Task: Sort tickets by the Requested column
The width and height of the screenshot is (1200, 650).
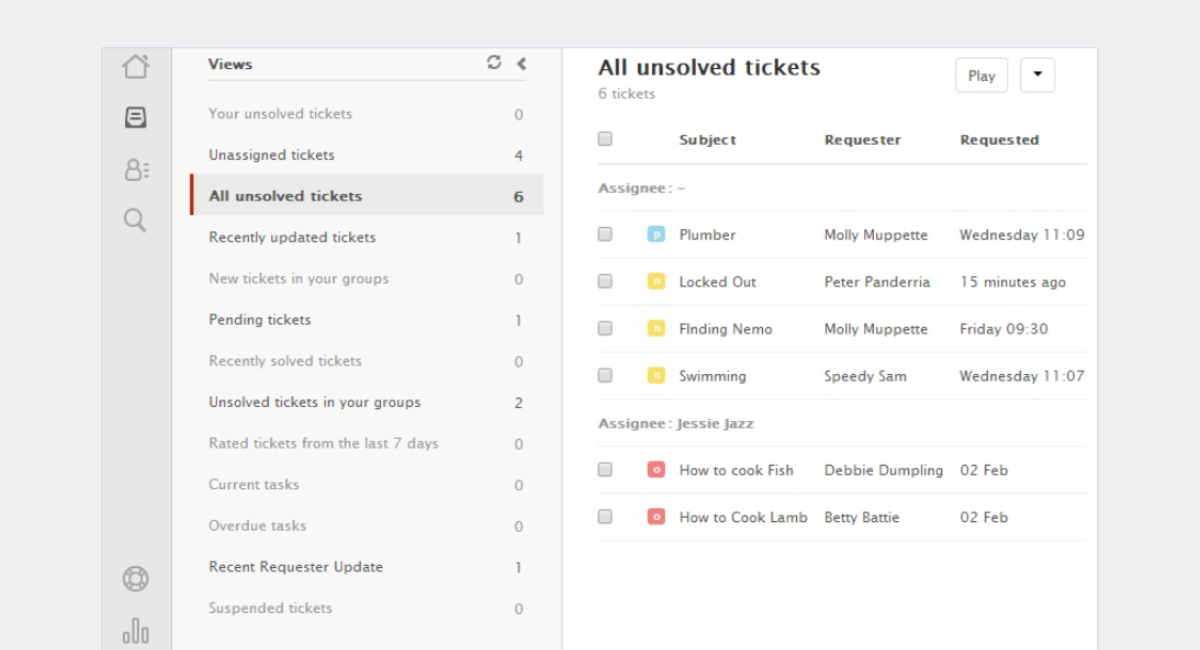Action: tap(999, 140)
